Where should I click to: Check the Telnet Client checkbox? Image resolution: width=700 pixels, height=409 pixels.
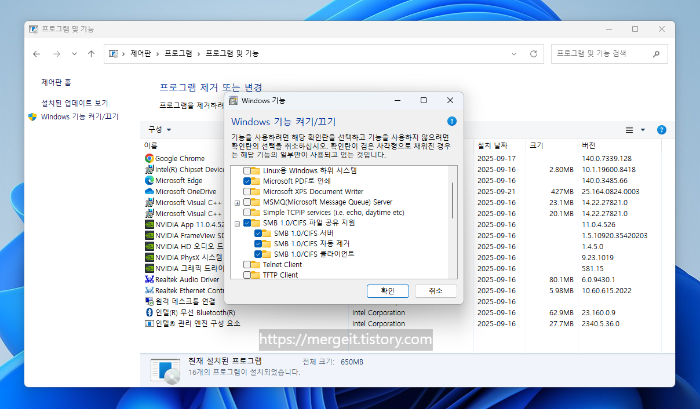247,264
